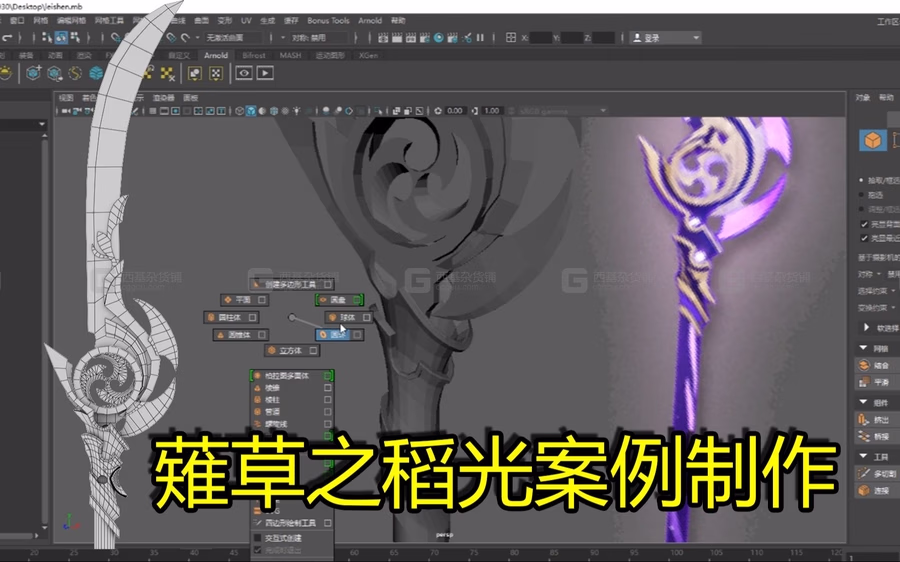Click Arnold volume blue cube icon
The width and height of the screenshot is (900, 562).
point(96,73)
